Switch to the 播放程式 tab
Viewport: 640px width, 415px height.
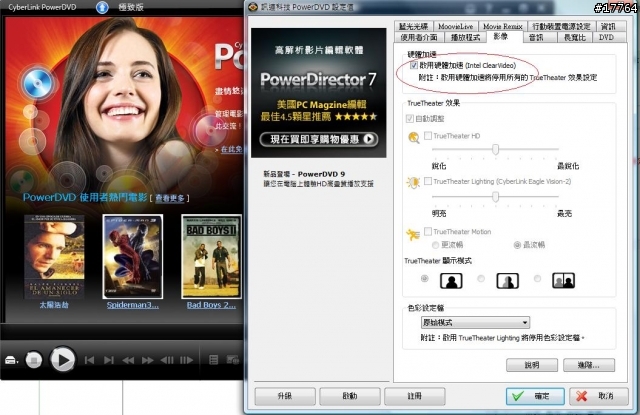point(465,37)
